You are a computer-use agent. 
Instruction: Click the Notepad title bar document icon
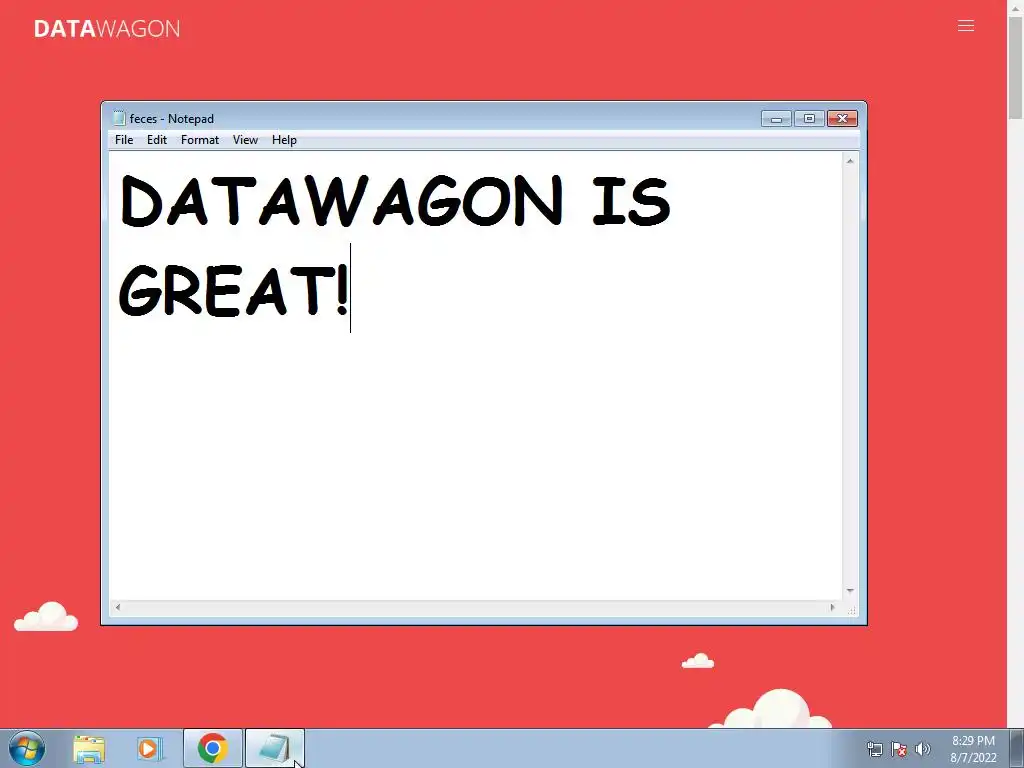click(x=119, y=118)
